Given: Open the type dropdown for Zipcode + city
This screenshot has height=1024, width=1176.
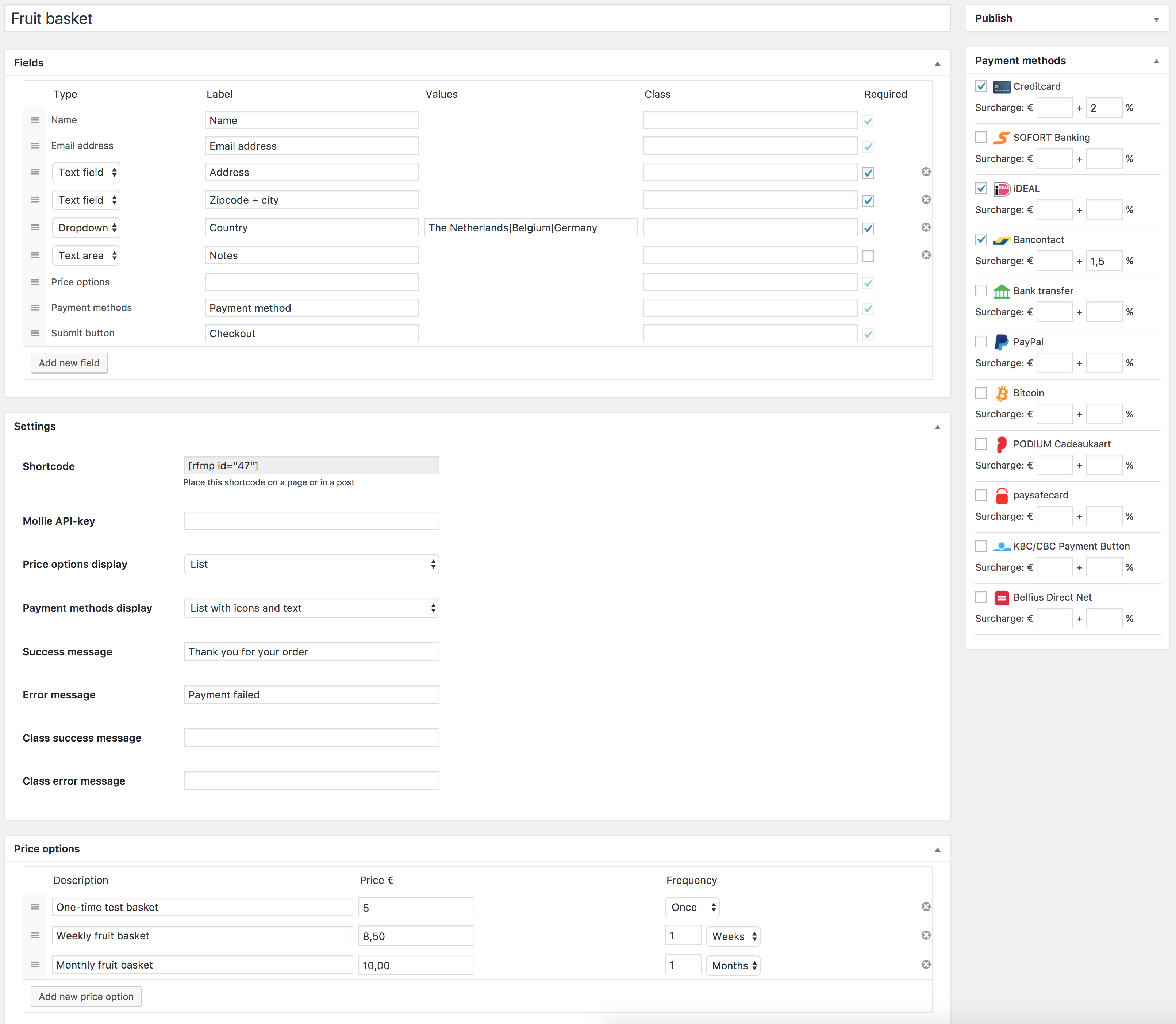Looking at the screenshot, I should pos(86,200).
